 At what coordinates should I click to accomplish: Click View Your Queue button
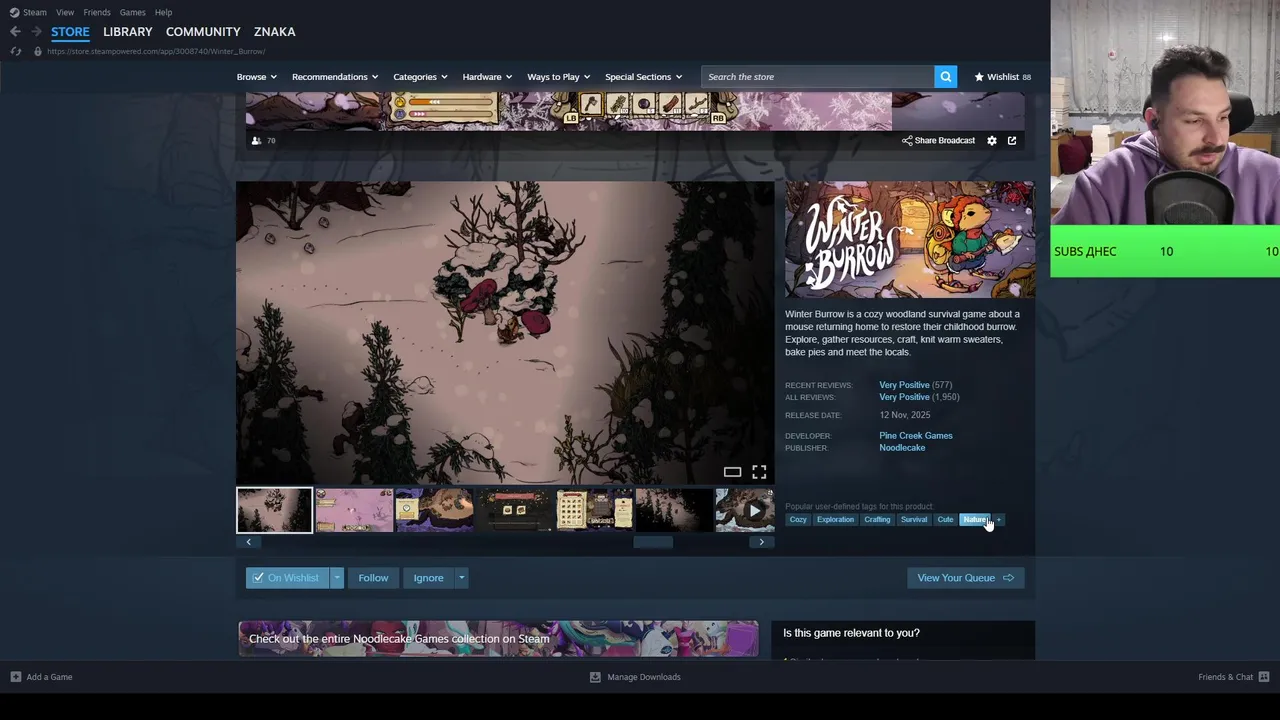[x=965, y=578]
